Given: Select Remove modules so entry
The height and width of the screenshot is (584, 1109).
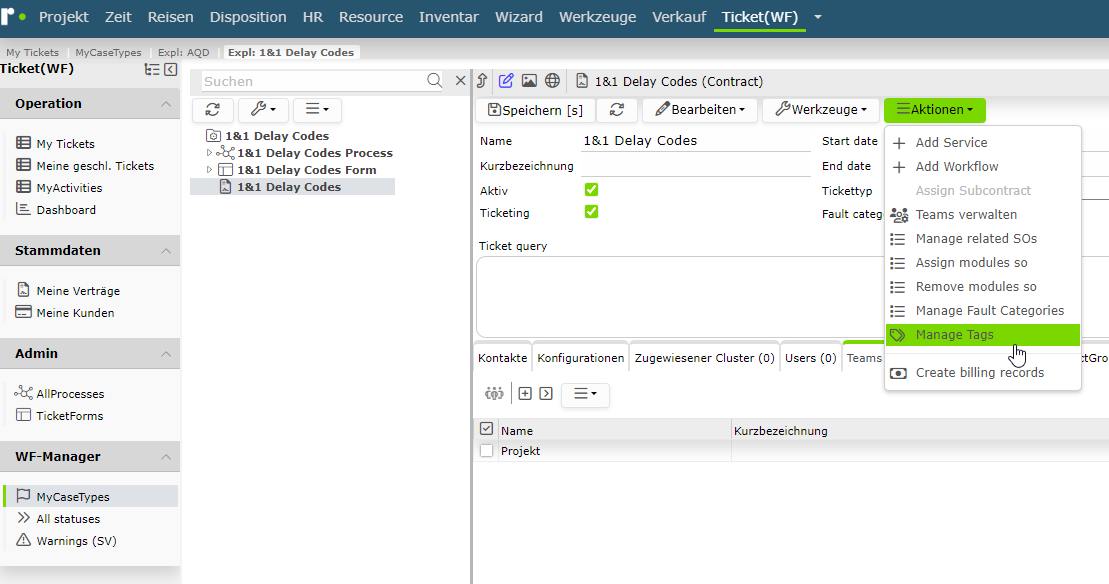Looking at the screenshot, I should [983, 287].
